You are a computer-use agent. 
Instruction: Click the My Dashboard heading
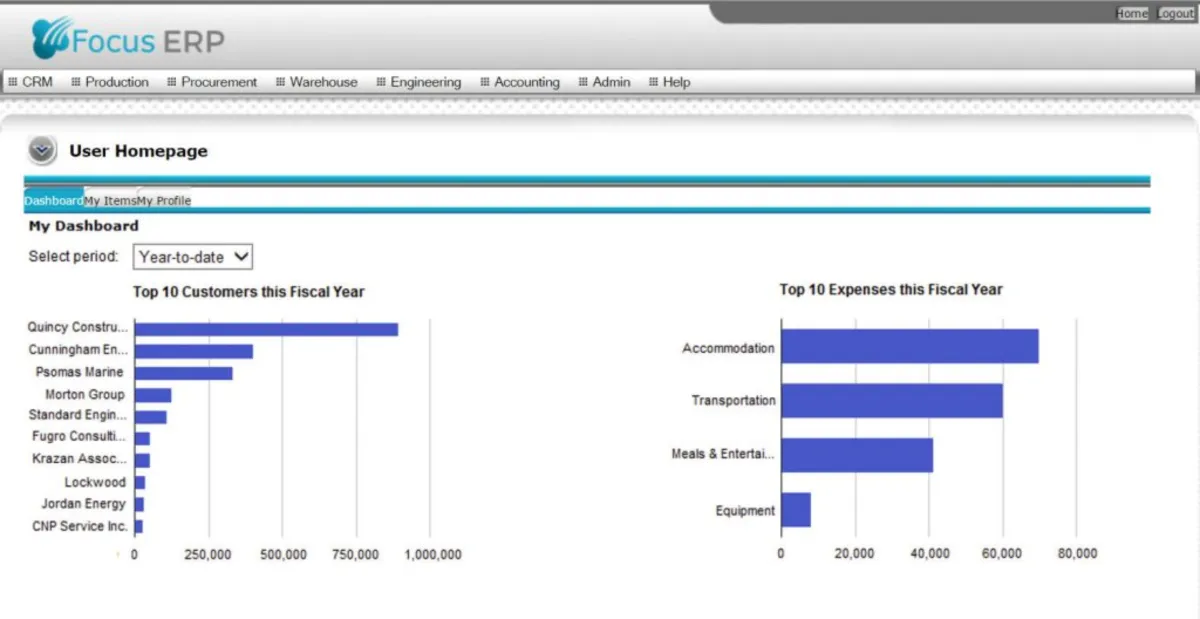click(x=84, y=226)
